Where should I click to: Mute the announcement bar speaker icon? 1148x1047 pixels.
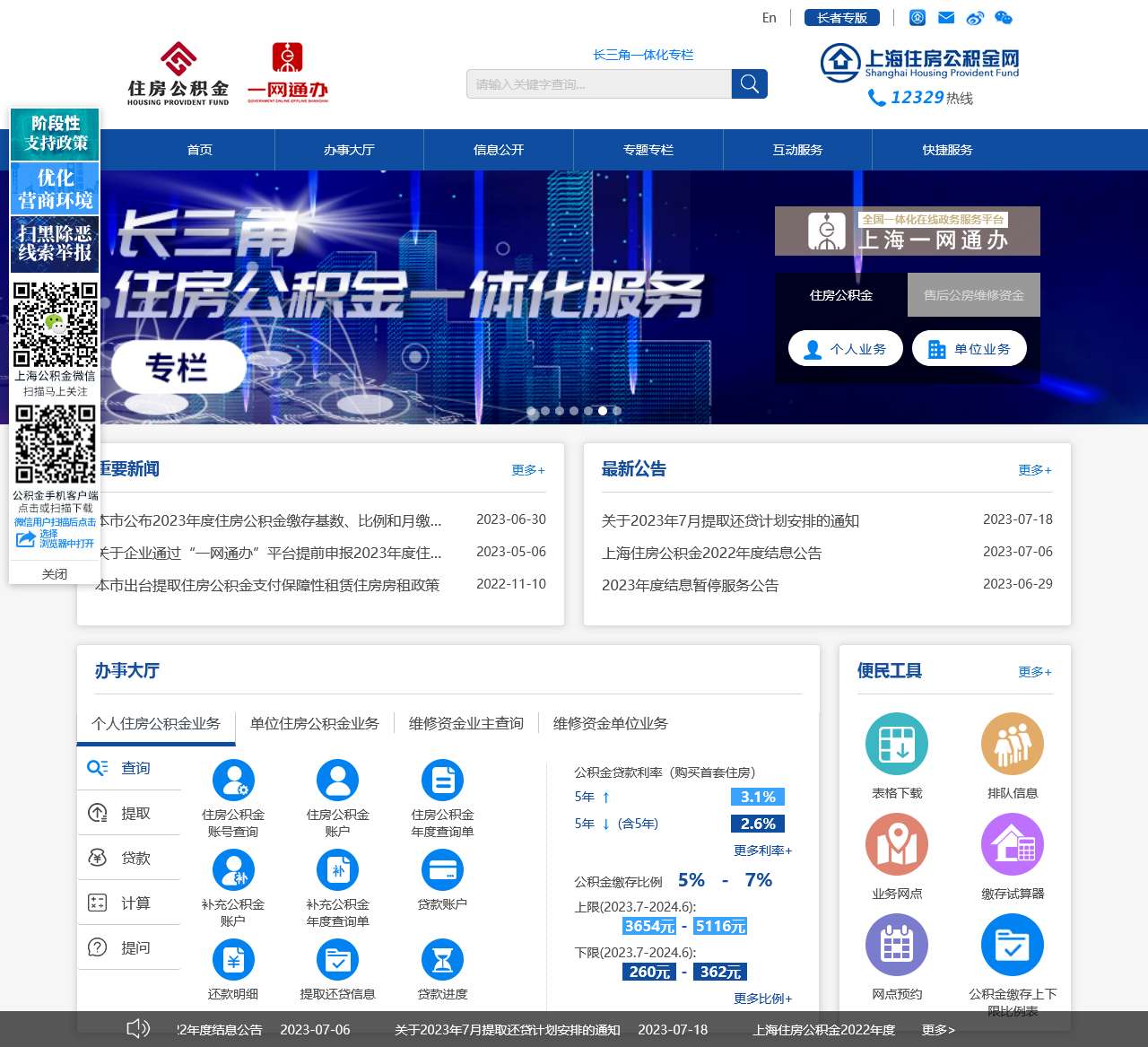137,1028
